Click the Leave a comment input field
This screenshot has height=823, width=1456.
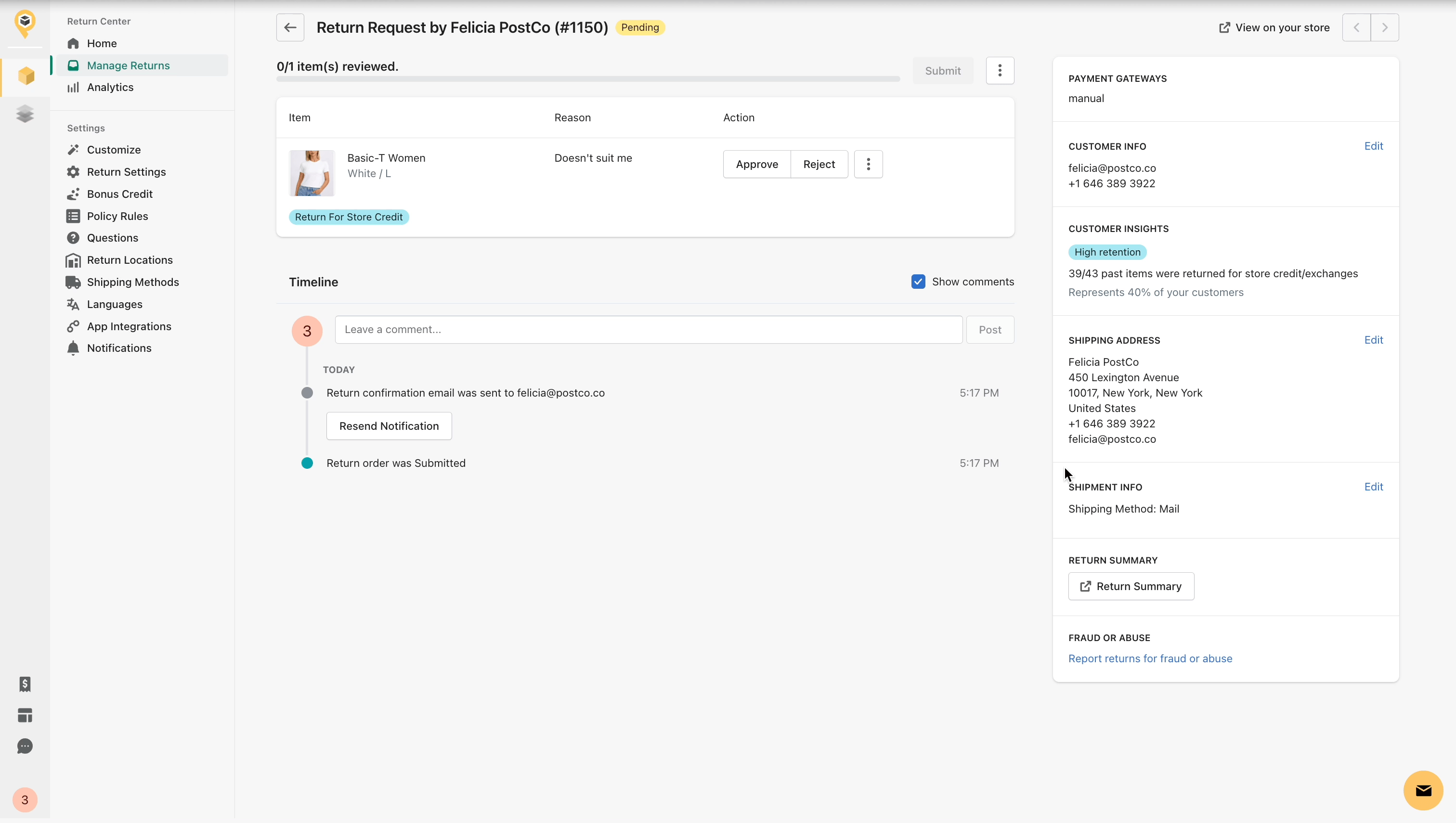(x=648, y=330)
